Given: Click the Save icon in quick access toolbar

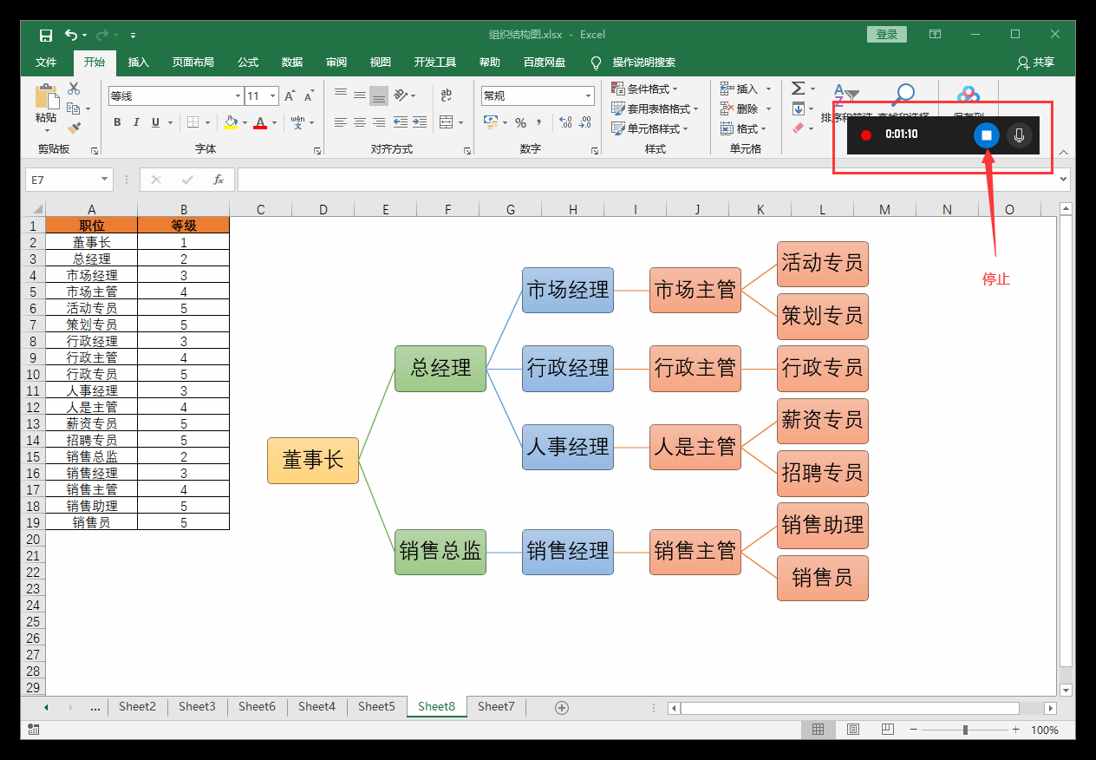Looking at the screenshot, I should [44, 33].
